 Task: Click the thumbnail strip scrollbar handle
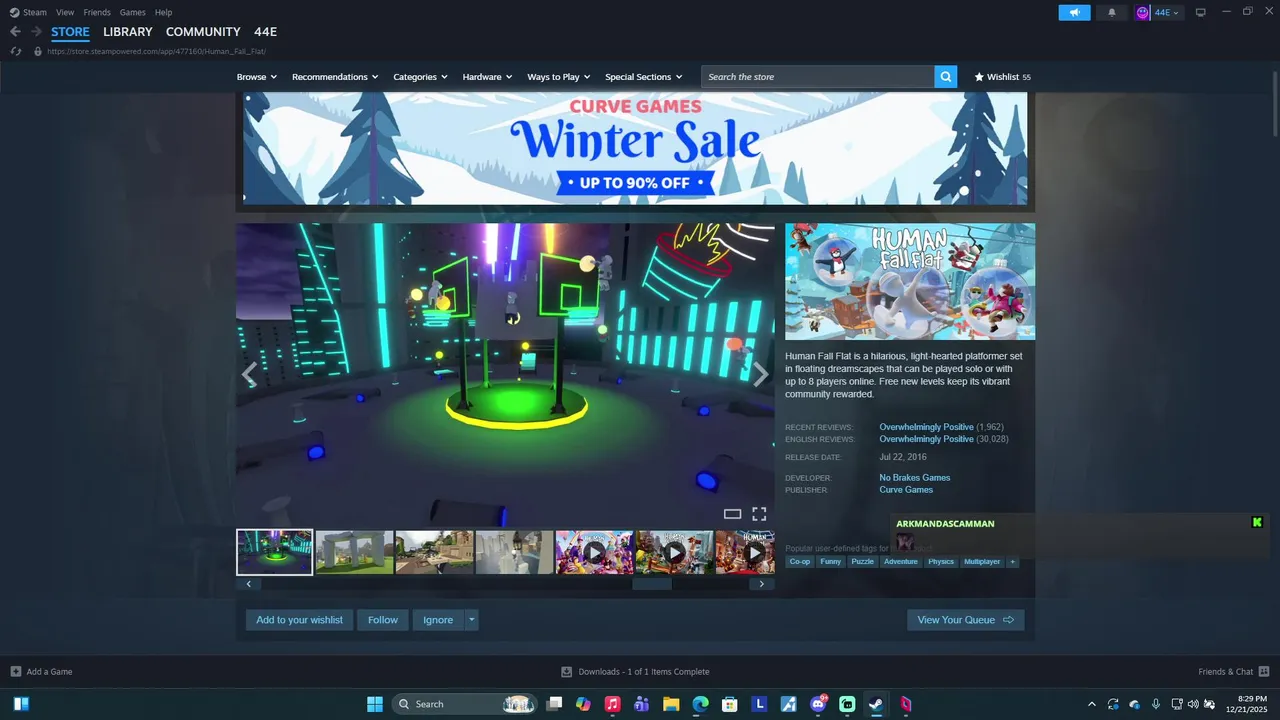click(652, 584)
